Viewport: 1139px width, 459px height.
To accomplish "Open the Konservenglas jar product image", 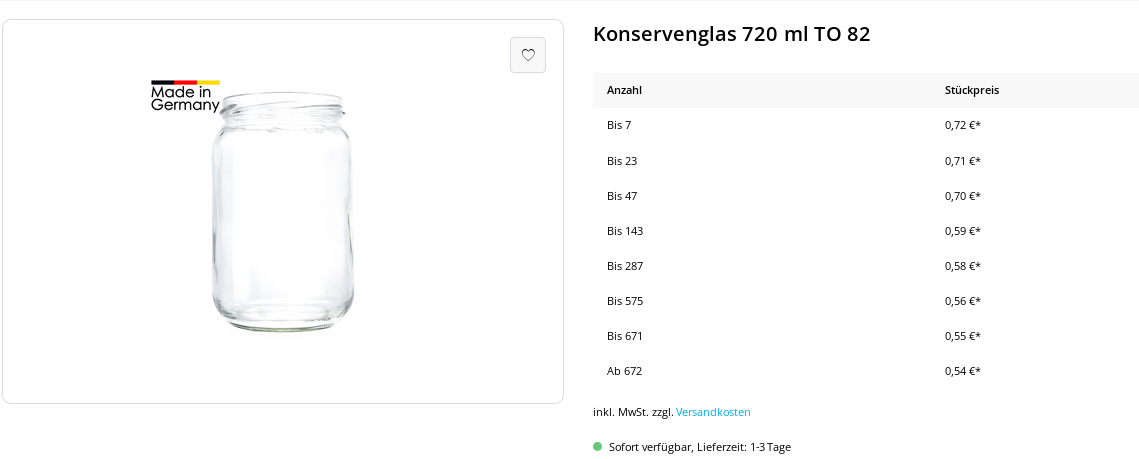I will (x=283, y=212).
